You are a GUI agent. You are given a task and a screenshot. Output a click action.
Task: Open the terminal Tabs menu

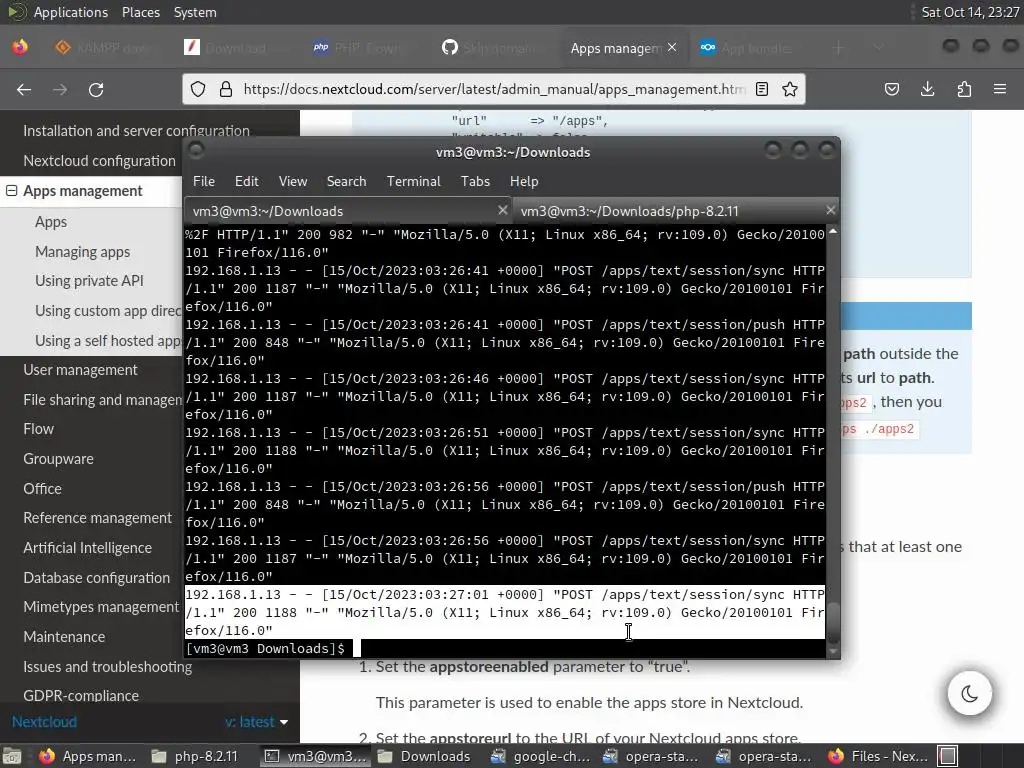coord(475,181)
